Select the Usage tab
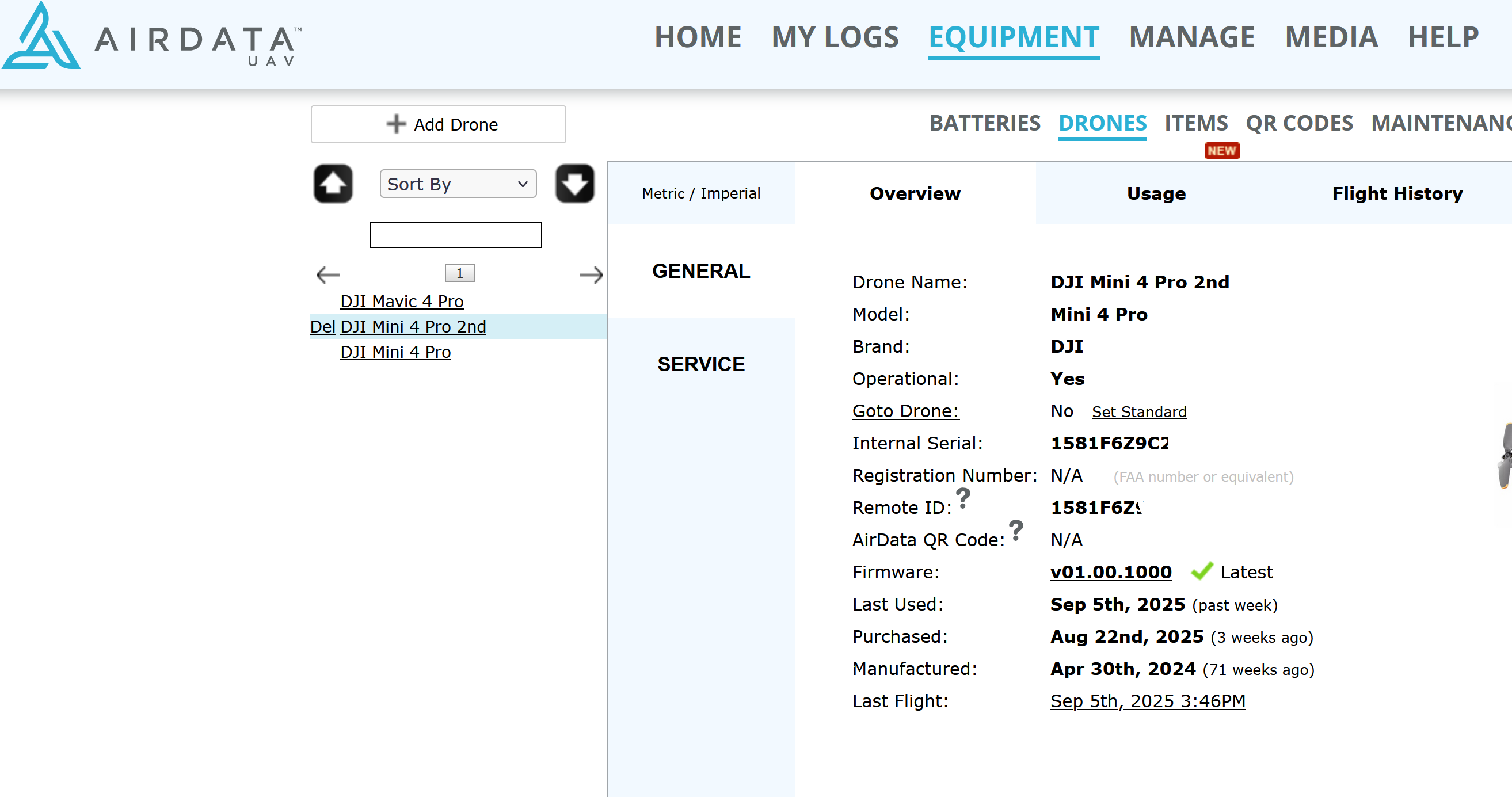This screenshot has width=1512, height=797. pos(1156,193)
